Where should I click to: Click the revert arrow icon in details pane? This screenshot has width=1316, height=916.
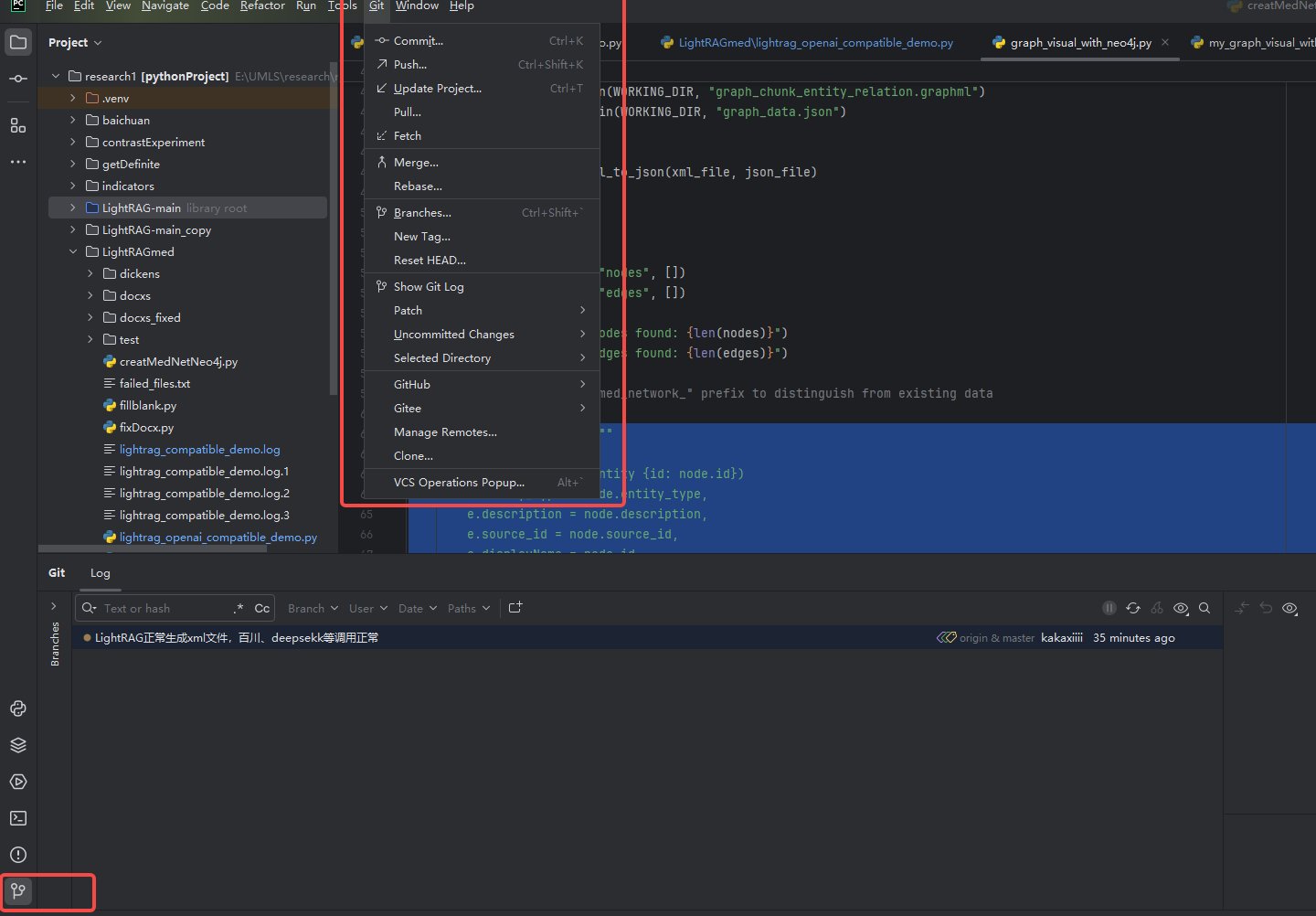[1266, 608]
